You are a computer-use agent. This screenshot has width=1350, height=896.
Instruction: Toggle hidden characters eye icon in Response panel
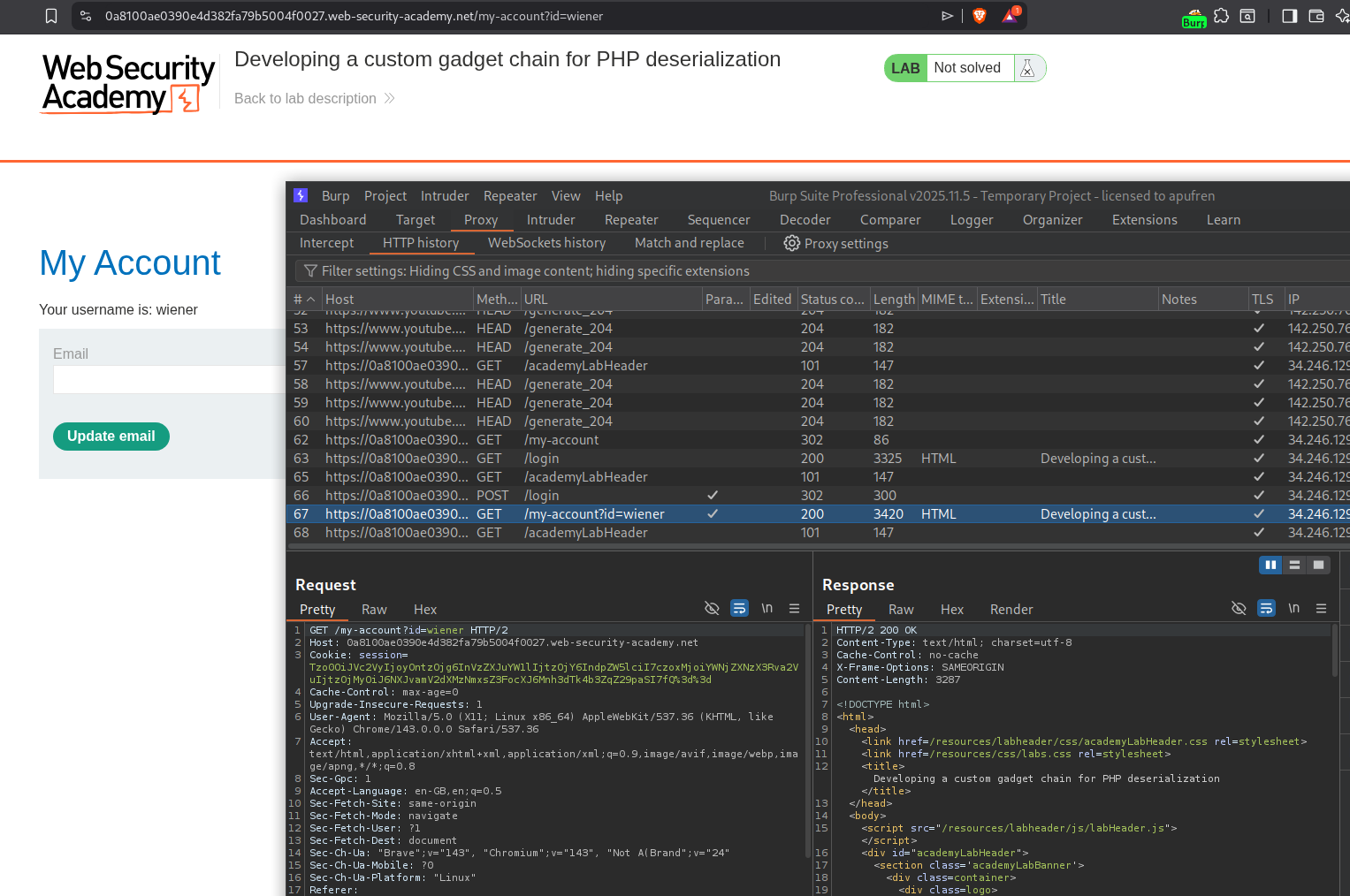coord(1239,608)
